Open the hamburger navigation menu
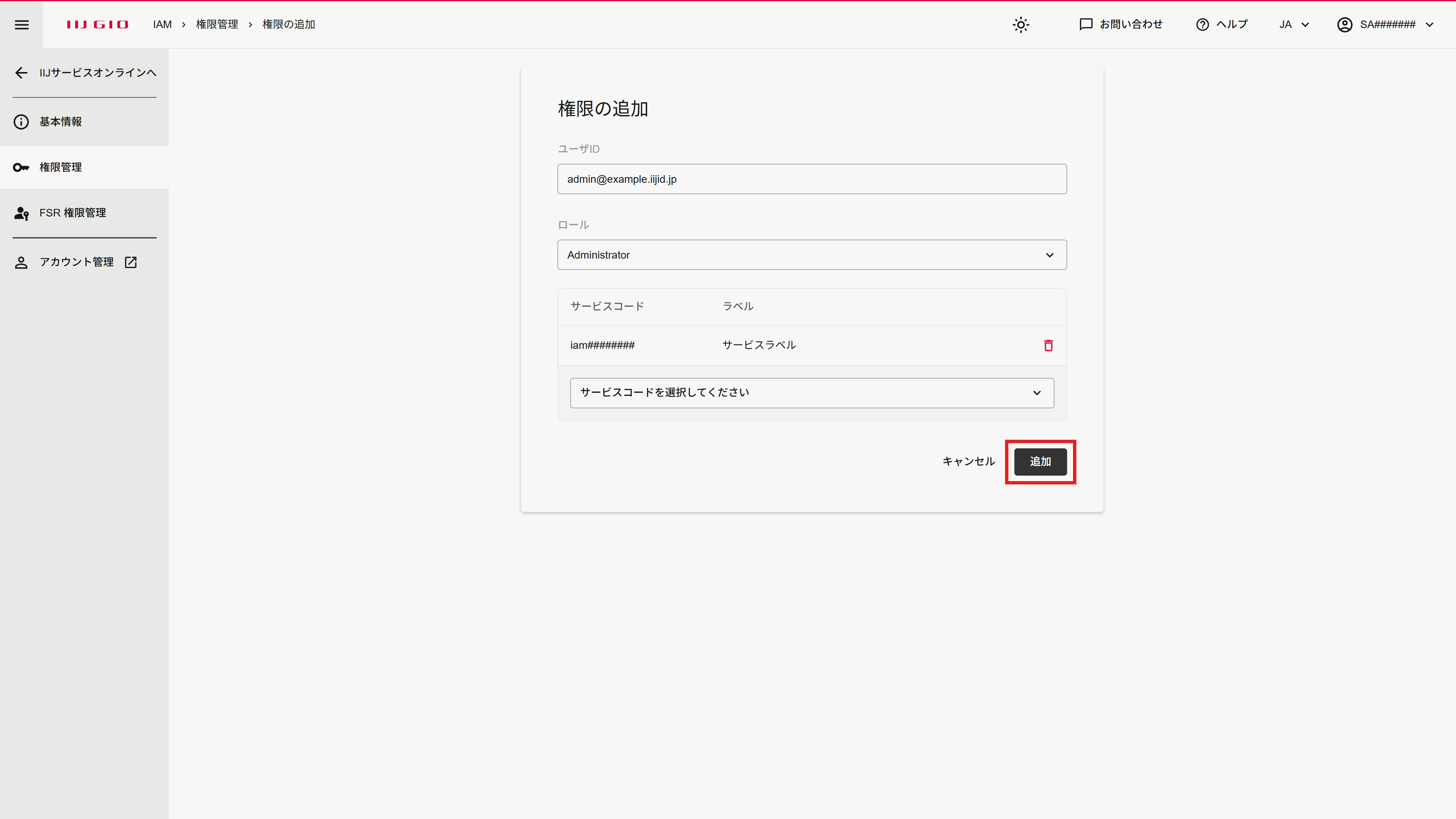Screen dimensions: 1456x819 coord(22,24)
